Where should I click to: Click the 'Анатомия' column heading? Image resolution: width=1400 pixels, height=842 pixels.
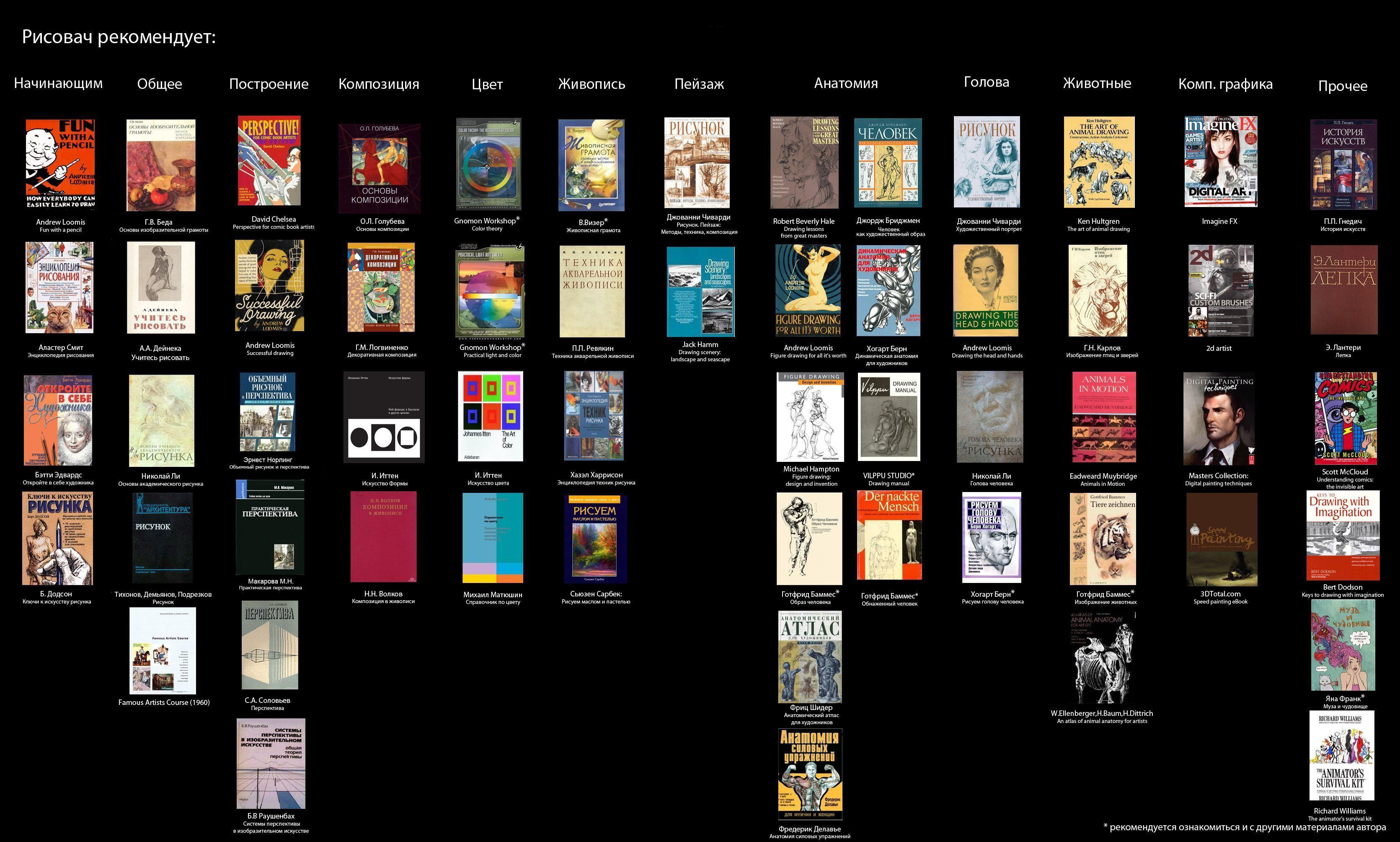(845, 83)
